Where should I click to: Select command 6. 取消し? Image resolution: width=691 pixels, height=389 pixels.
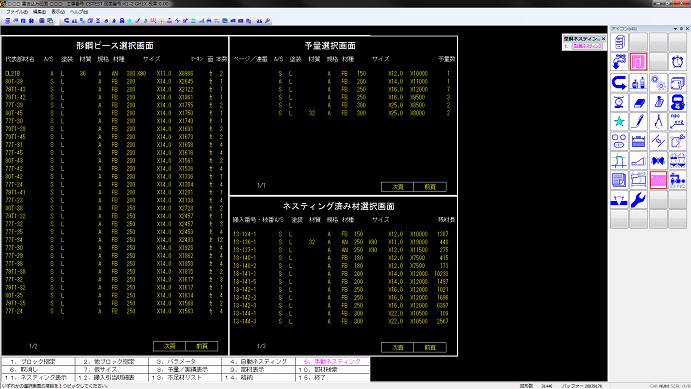38,369
